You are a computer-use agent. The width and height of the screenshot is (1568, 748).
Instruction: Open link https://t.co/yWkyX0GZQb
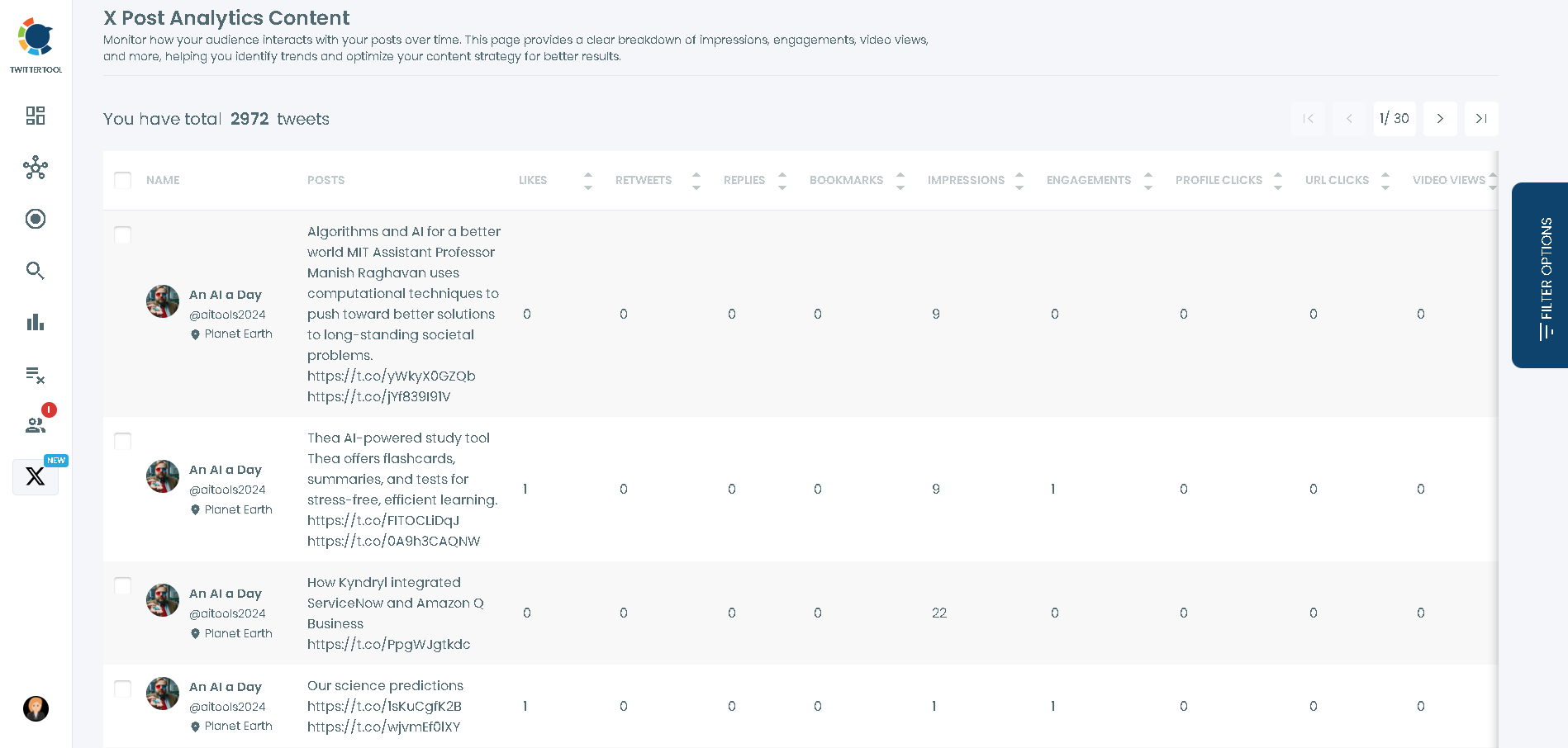pyautogui.click(x=392, y=376)
